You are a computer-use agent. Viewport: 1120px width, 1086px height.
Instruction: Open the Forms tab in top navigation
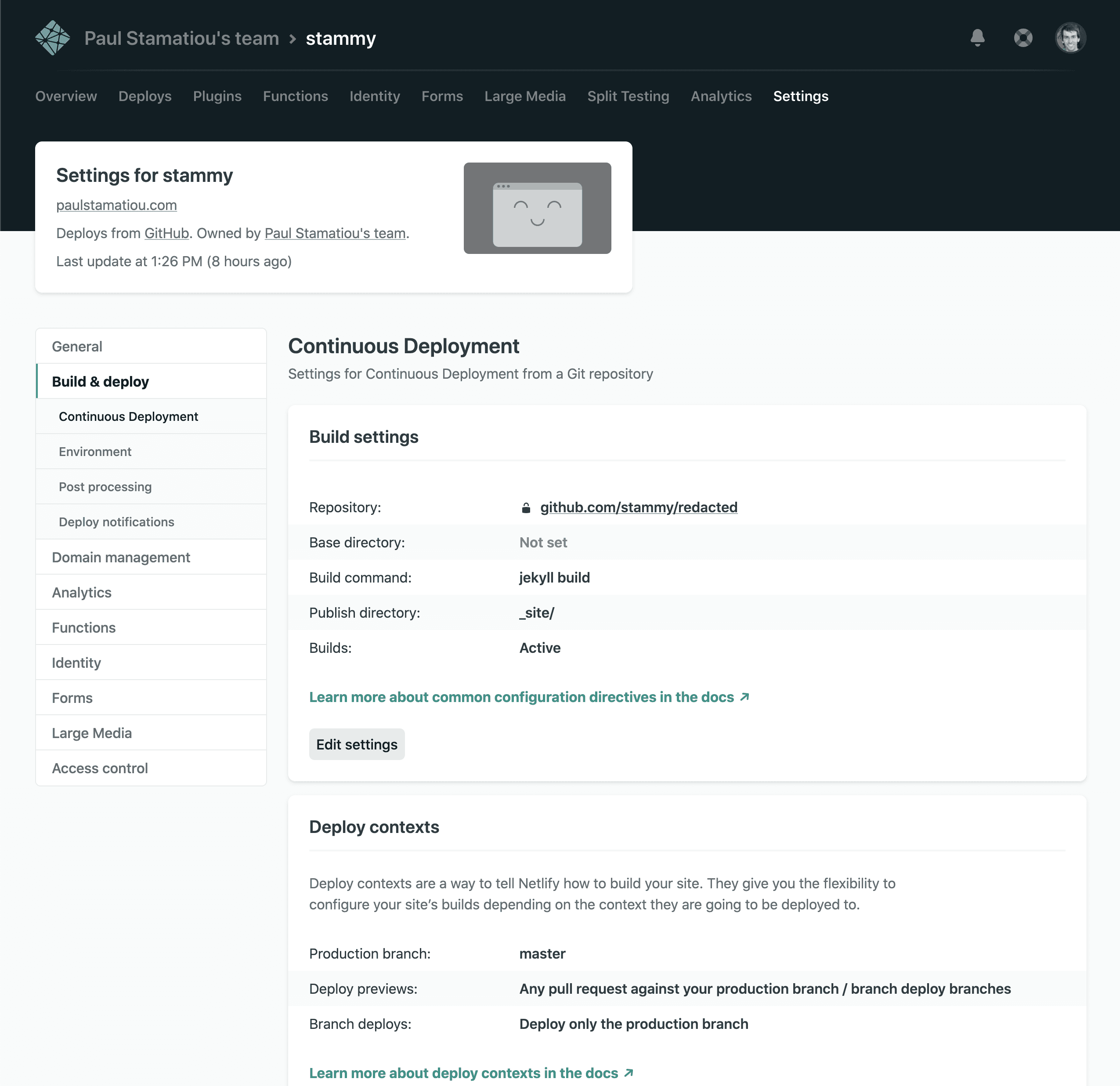pyautogui.click(x=442, y=96)
